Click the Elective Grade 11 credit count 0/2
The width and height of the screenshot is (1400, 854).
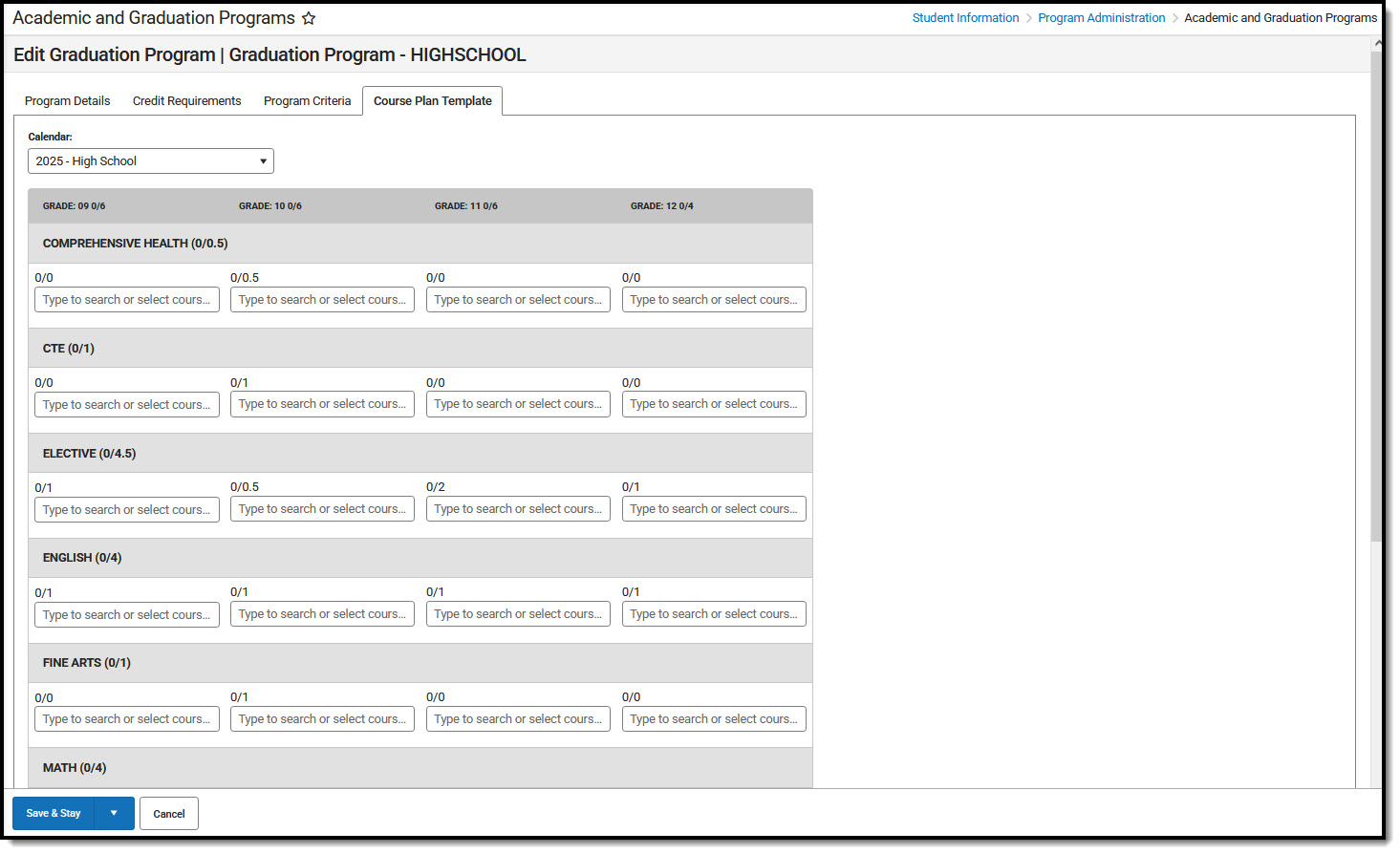tap(436, 487)
